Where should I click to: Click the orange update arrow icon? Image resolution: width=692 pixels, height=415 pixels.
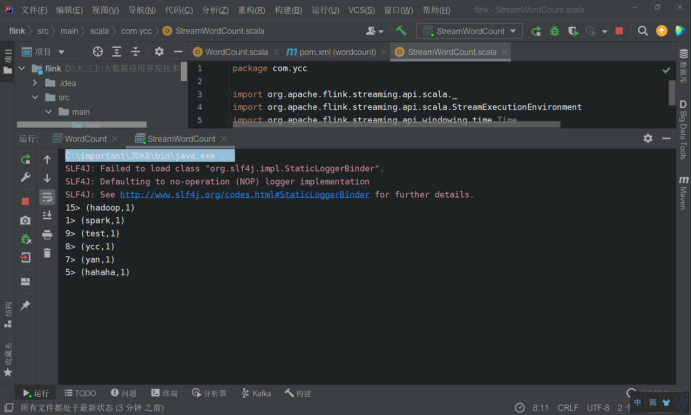tap(662, 30)
